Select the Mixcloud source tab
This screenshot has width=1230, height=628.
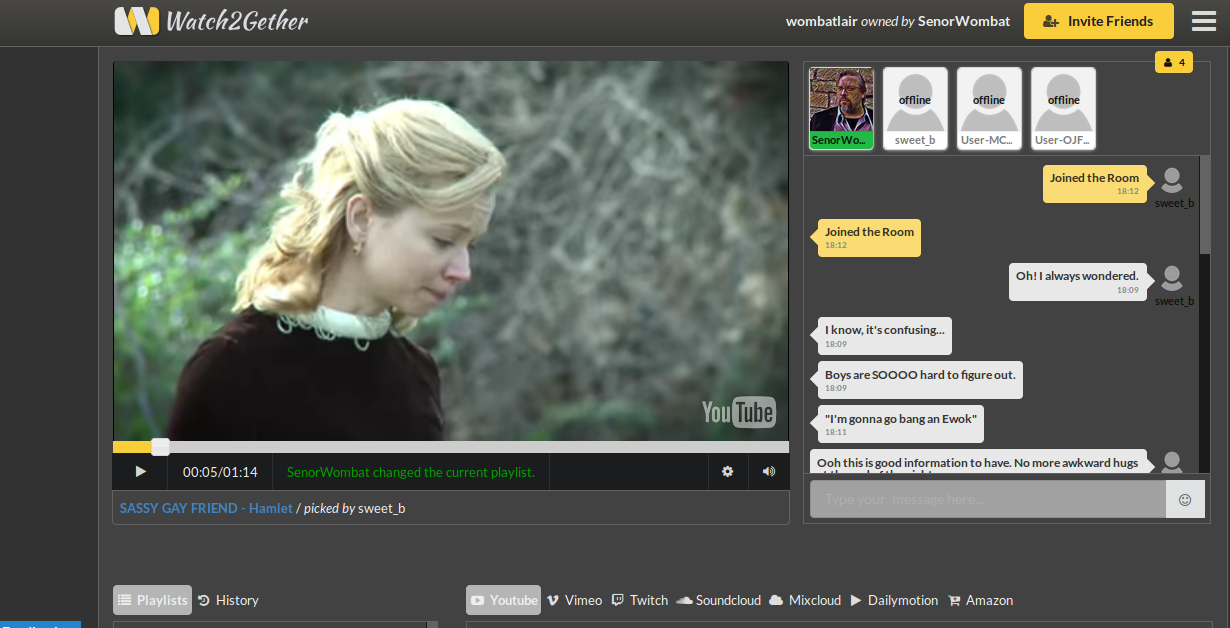(805, 600)
